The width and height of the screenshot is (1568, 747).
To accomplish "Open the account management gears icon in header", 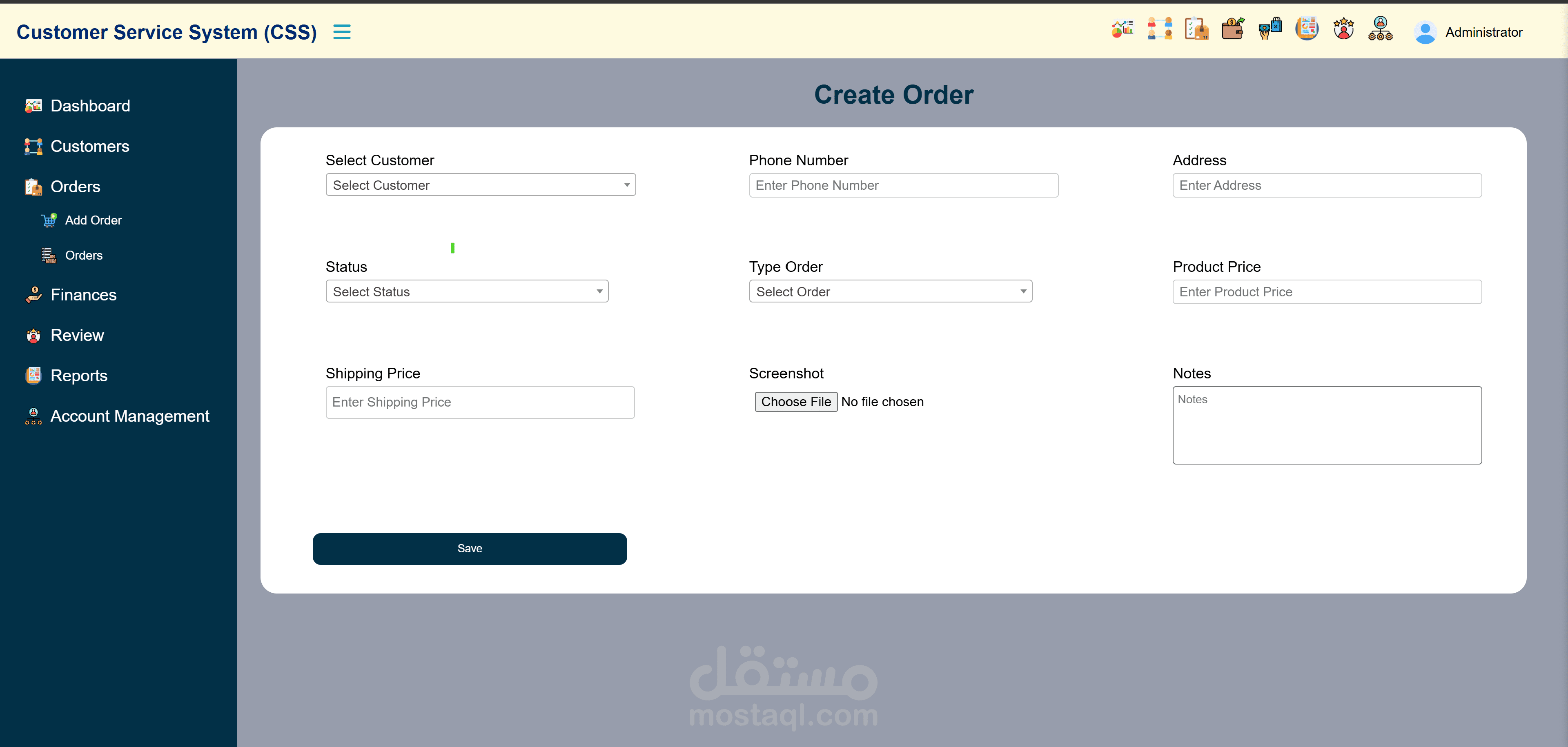I will point(1380,29).
